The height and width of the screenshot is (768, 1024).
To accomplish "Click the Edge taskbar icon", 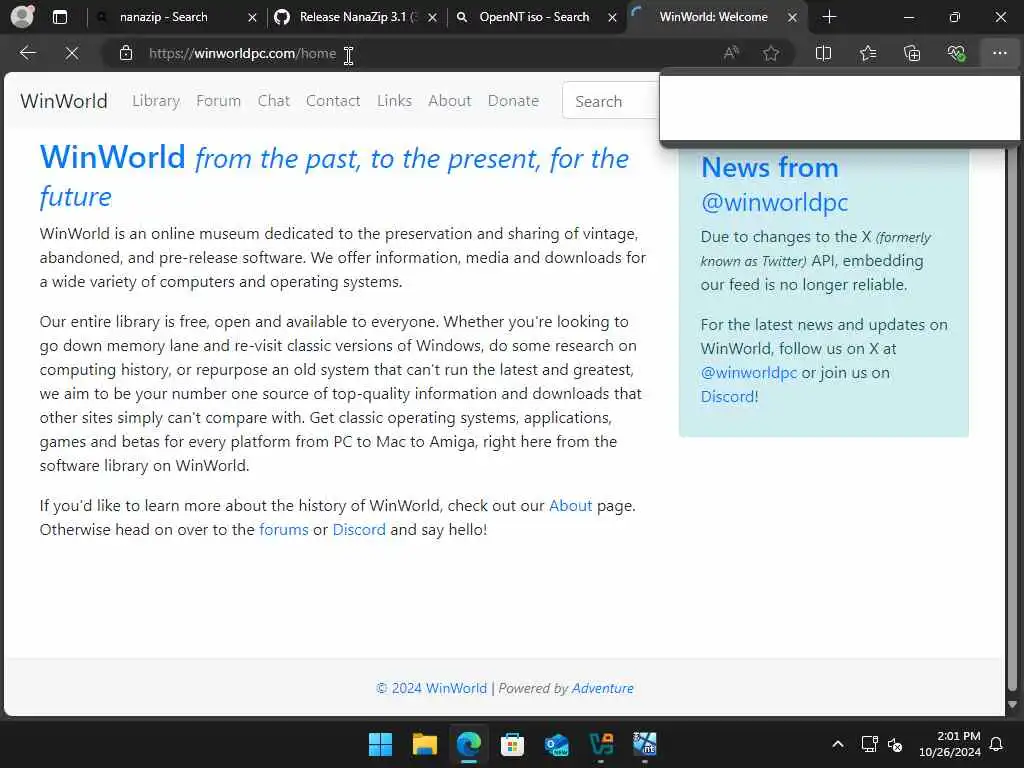I will 468,744.
